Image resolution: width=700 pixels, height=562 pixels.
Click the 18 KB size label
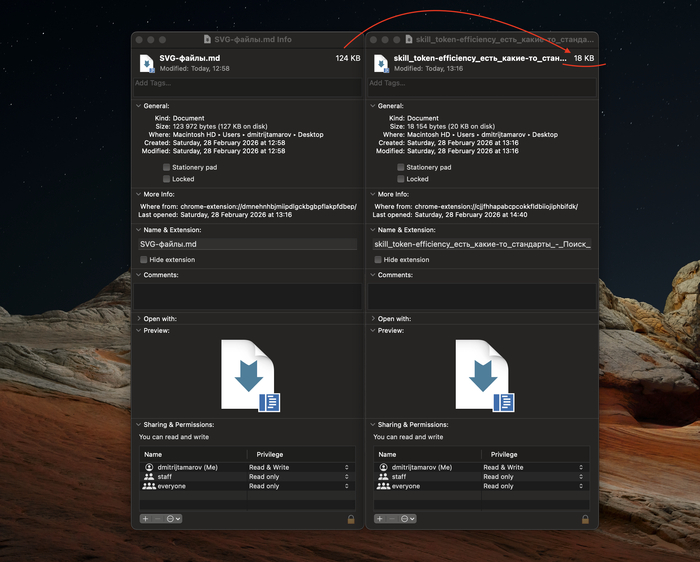pyautogui.click(x=584, y=58)
